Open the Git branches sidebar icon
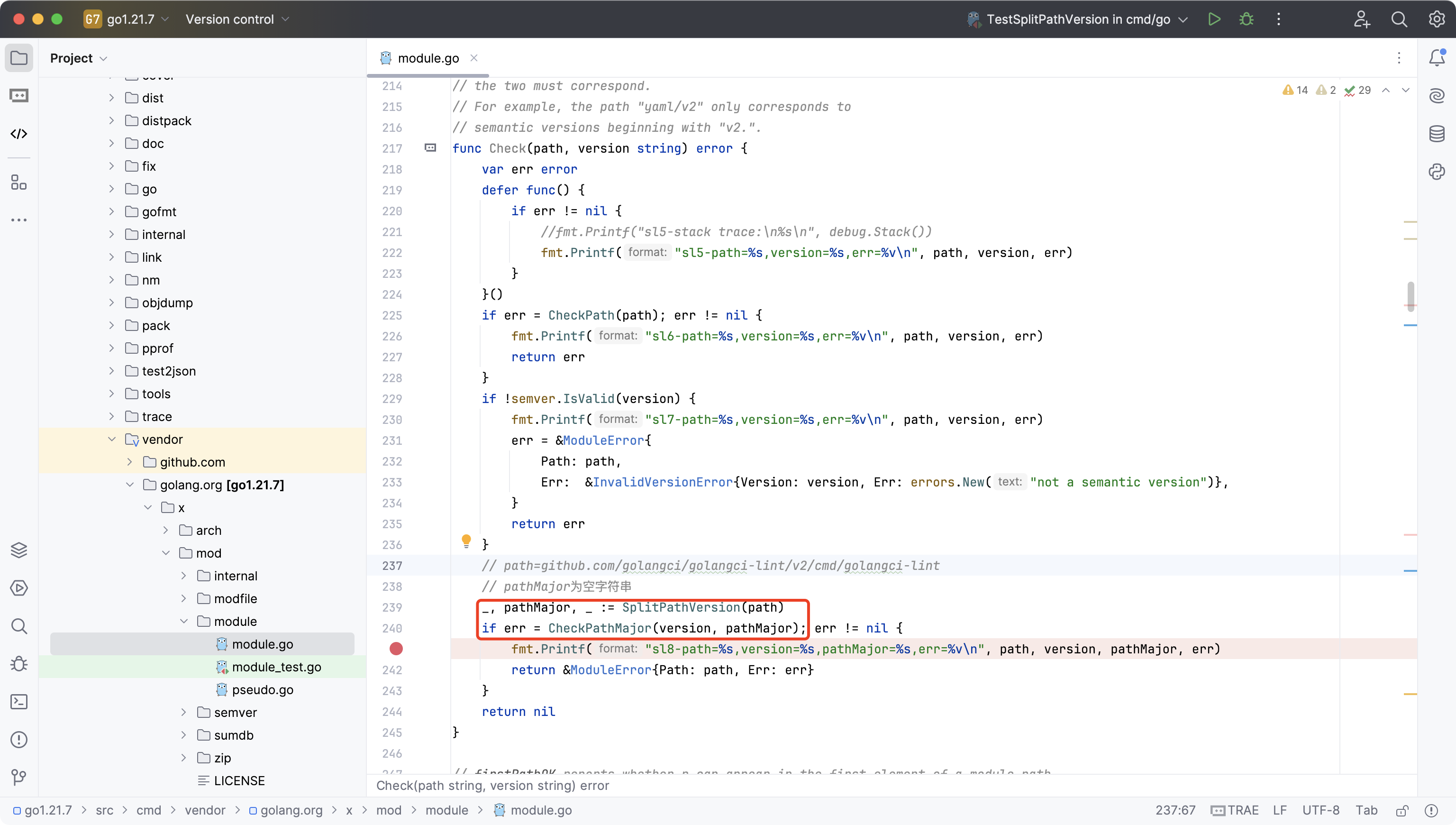Screen dimensions: 1456x825 pos(18,778)
